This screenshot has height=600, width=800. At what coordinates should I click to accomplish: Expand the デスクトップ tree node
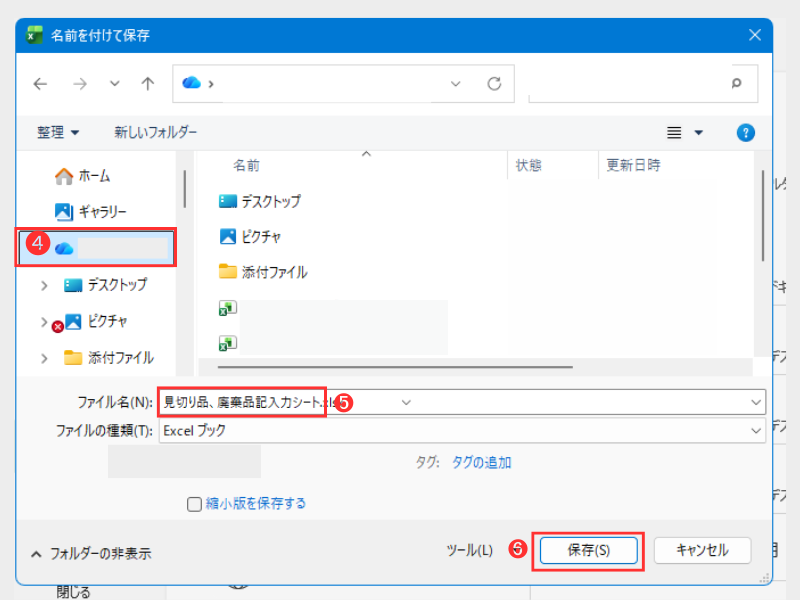coord(43,285)
